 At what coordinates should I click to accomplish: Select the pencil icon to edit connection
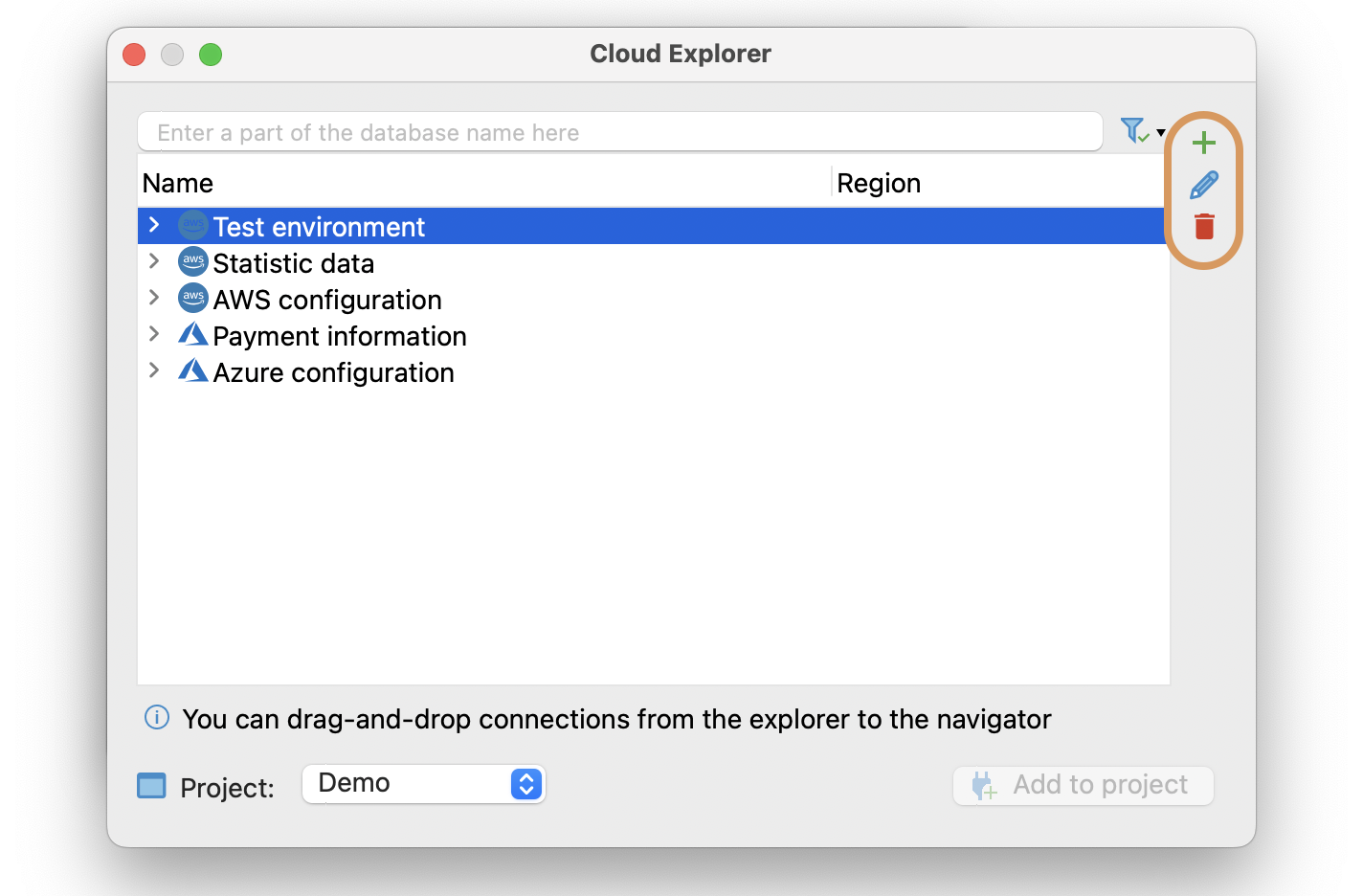point(1203,185)
